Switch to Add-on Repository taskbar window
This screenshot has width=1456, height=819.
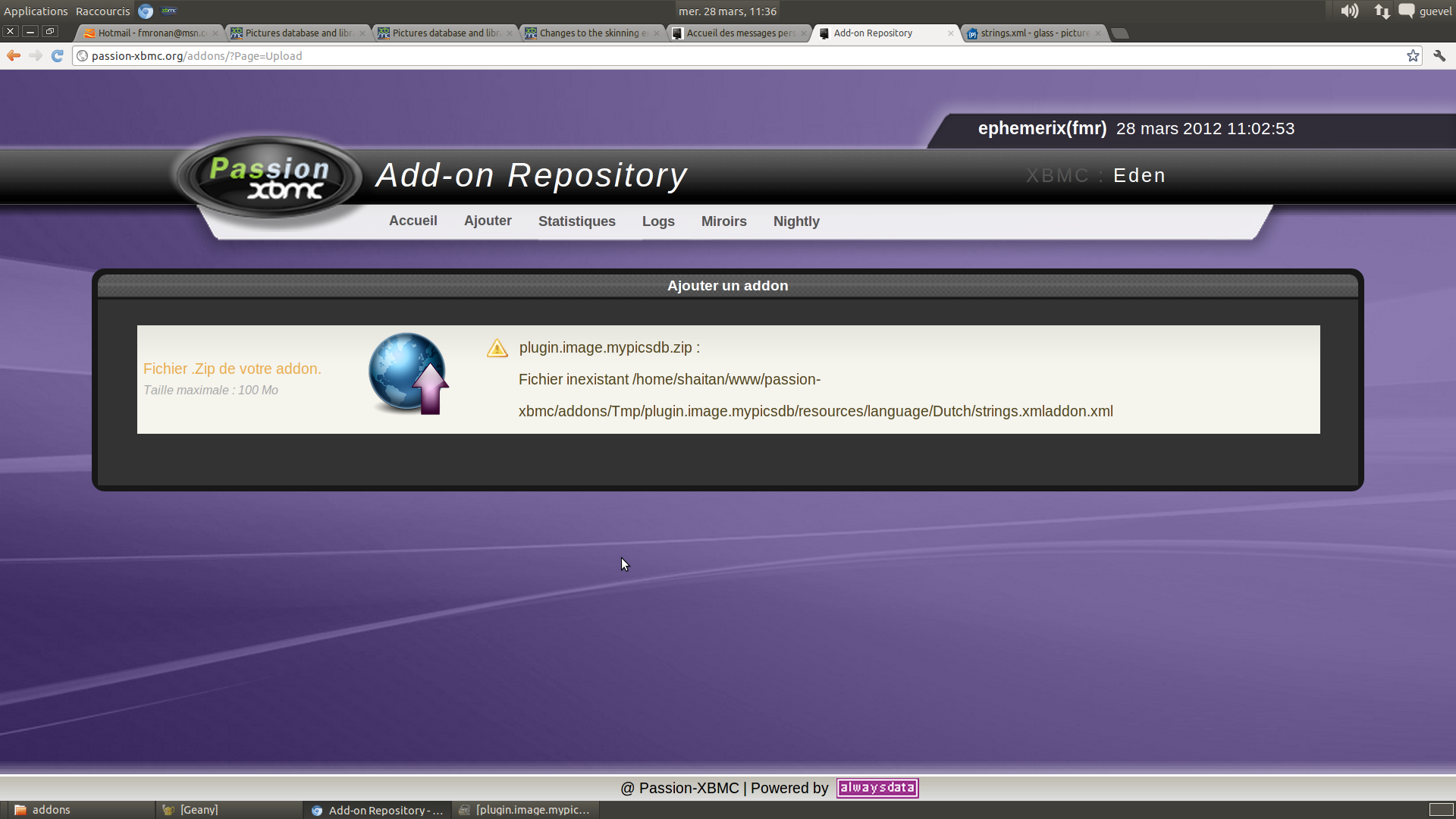click(378, 810)
